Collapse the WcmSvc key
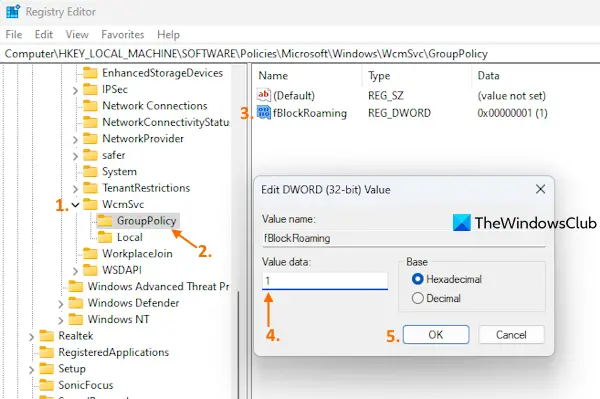Screen dimensions: 600x399 (75, 205)
